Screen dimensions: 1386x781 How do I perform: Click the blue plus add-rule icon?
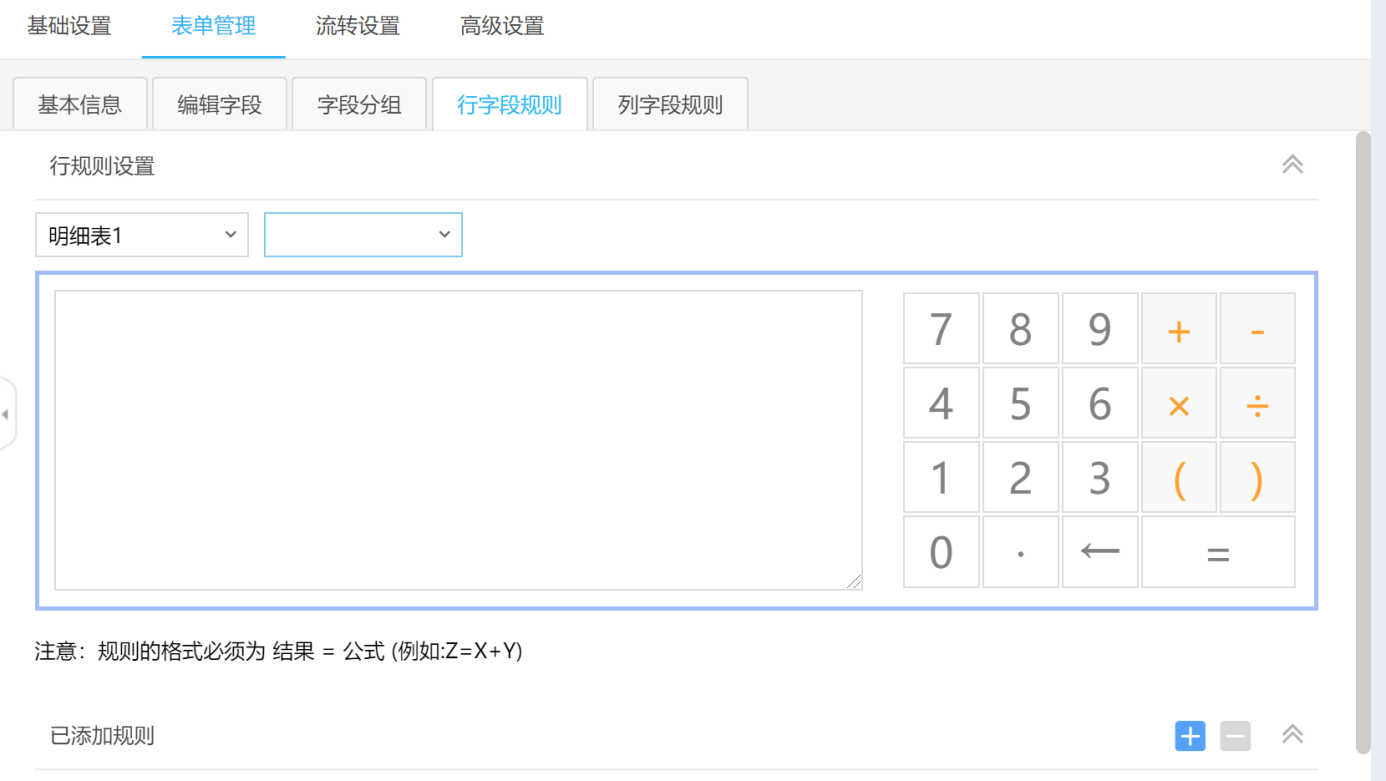[1190, 737]
